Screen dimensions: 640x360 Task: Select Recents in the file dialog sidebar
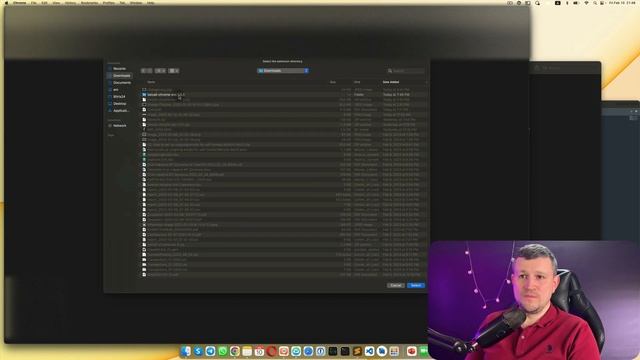(x=119, y=69)
